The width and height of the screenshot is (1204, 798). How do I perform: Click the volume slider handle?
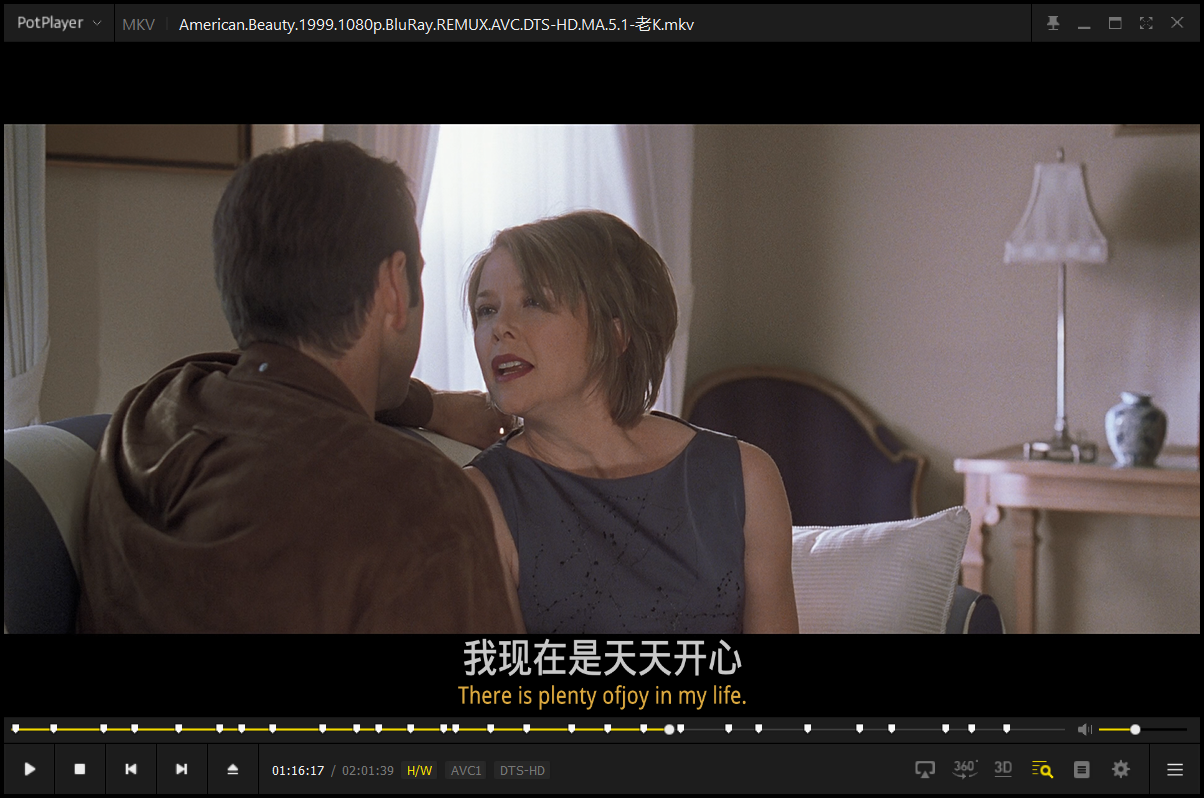click(1135, 729)
